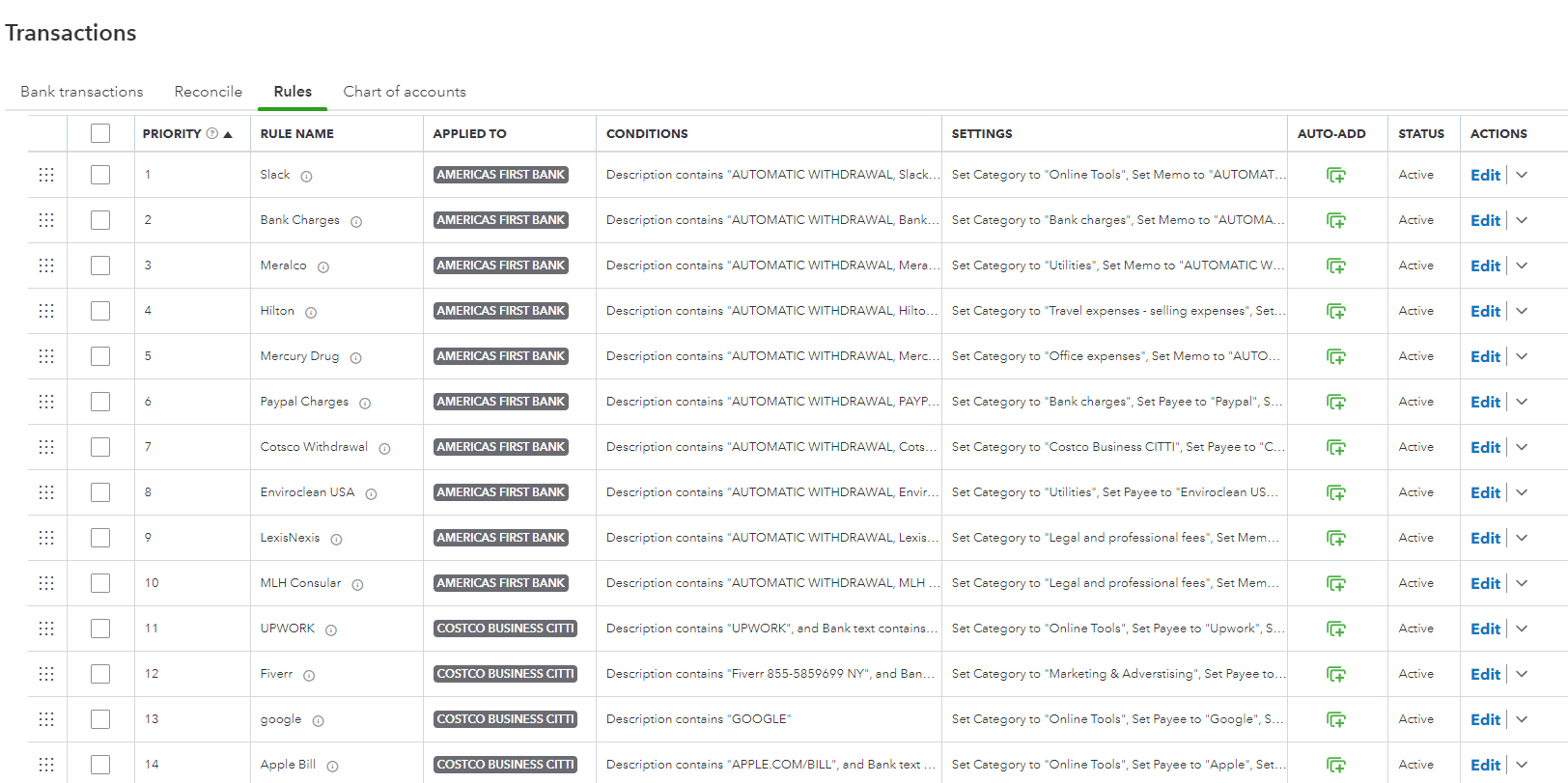Click the drag handle for the Slack rule
Screen dimensions: 1568x783
click(46, 175)
